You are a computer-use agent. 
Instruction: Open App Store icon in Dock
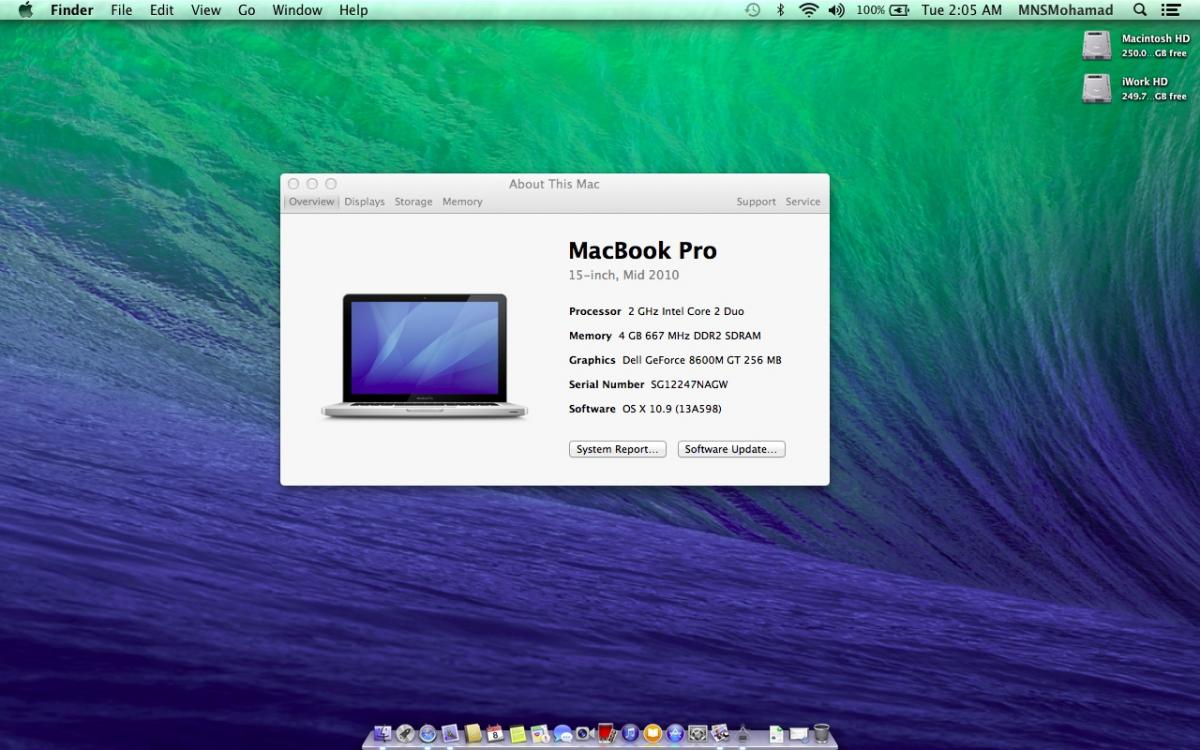pos(675,734)
